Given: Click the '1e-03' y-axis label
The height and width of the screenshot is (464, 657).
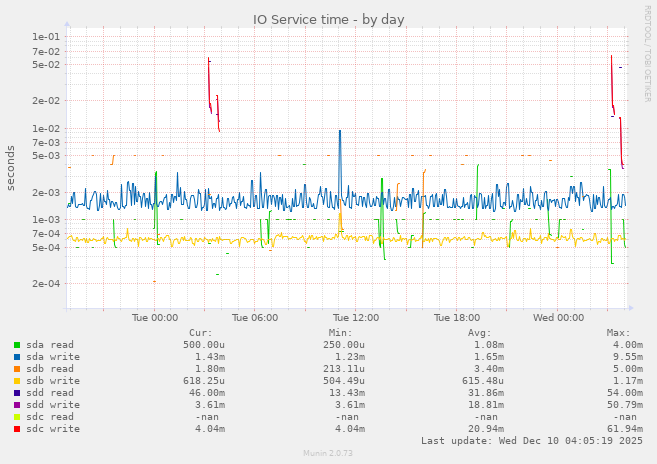Looking at the screenshot, I should pos(46,220).
